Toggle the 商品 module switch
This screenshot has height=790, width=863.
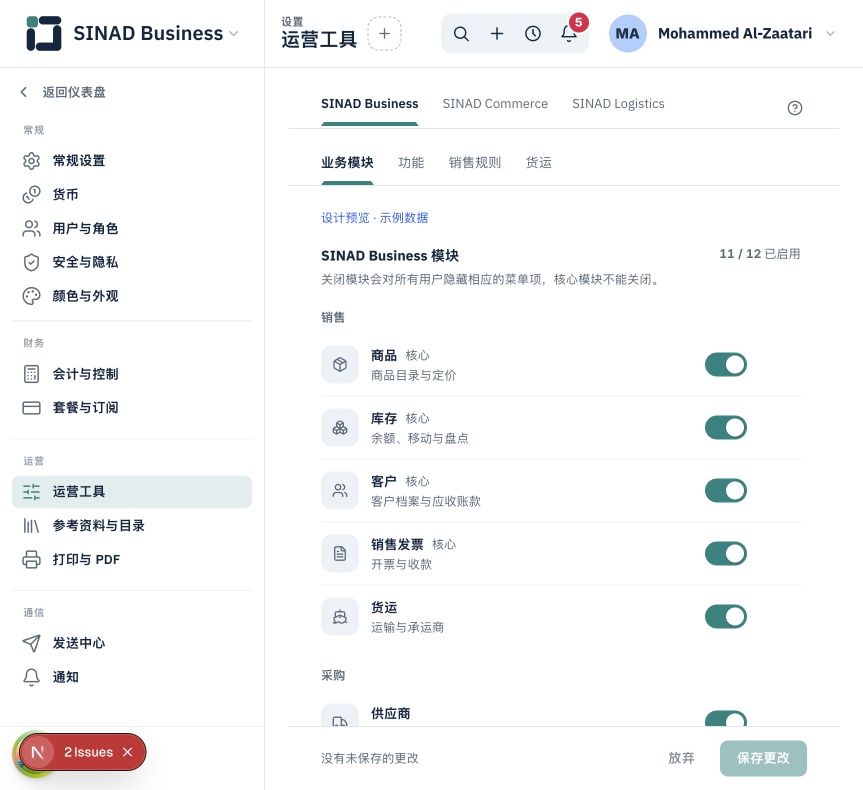pos(725,364)
